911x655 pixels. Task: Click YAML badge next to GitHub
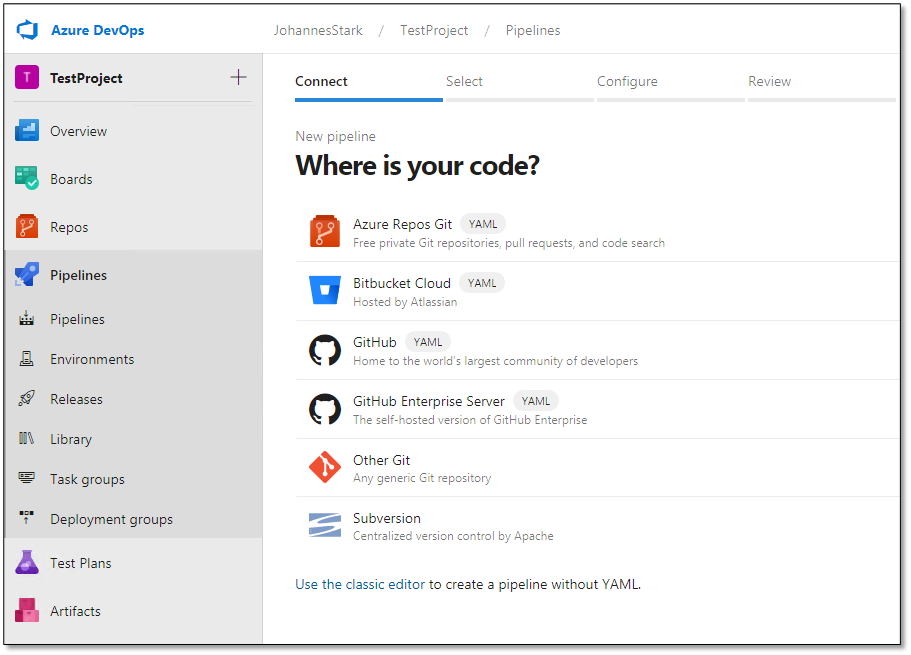pyautogui.click(x=428, y=342)
